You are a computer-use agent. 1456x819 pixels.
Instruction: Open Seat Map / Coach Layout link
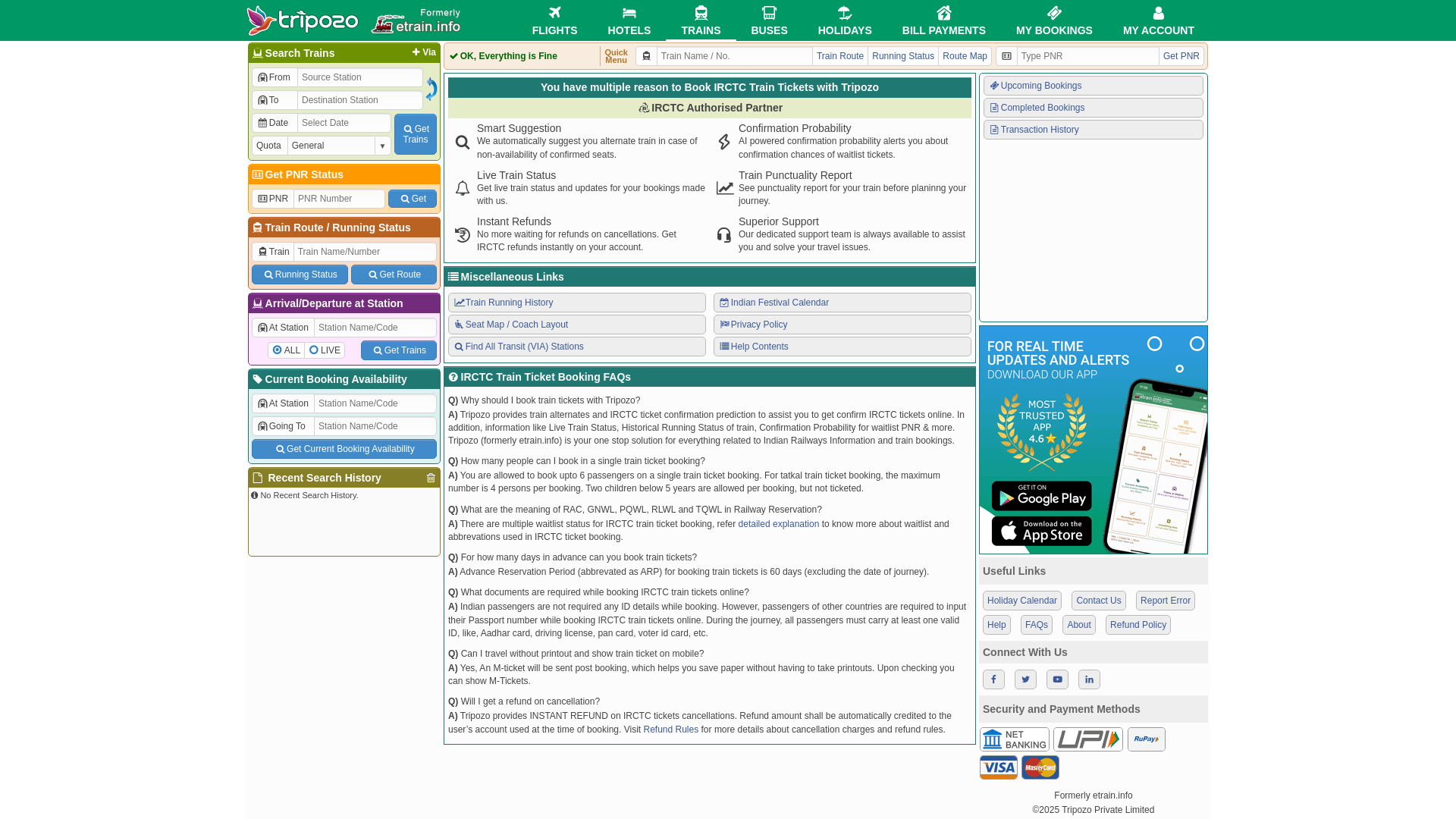(x=577, y=325)
